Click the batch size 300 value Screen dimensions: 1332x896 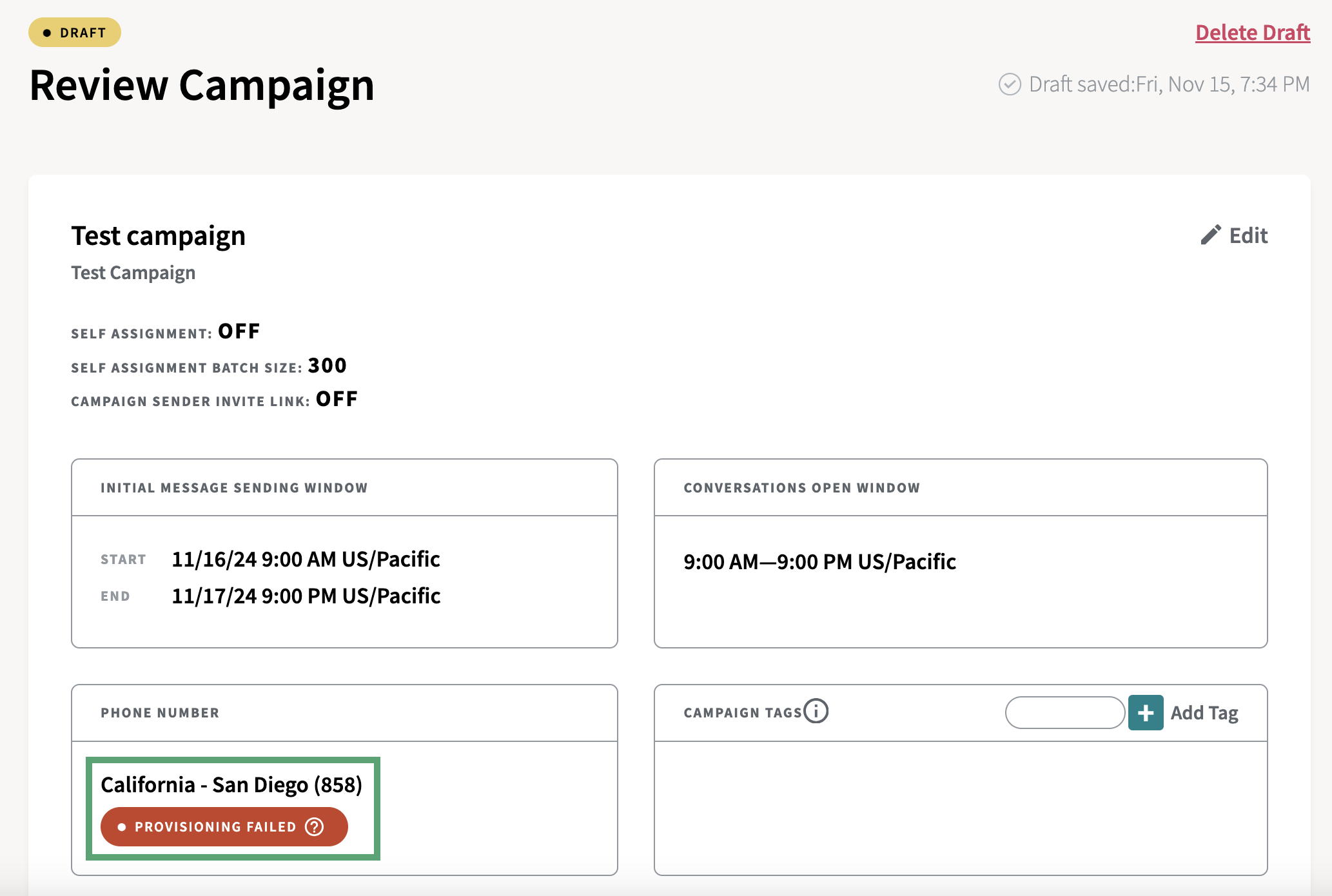point(327,365)
